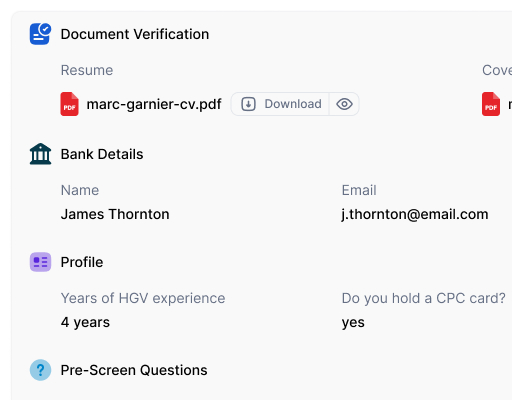Click the Resume label
The image size is (512, 400).
click(x=87, y=70)
